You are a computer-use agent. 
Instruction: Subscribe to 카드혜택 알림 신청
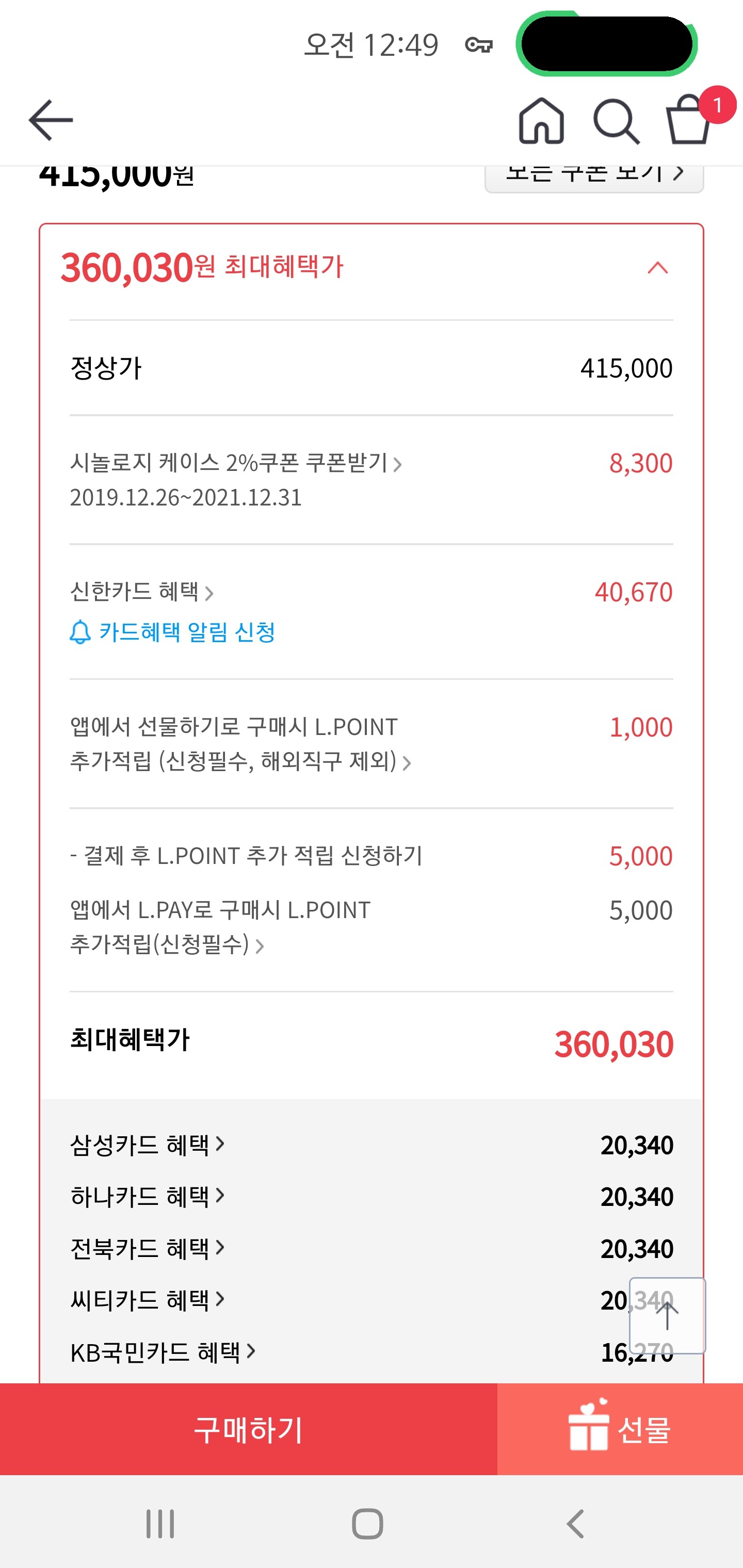click(x=173, y=632)
